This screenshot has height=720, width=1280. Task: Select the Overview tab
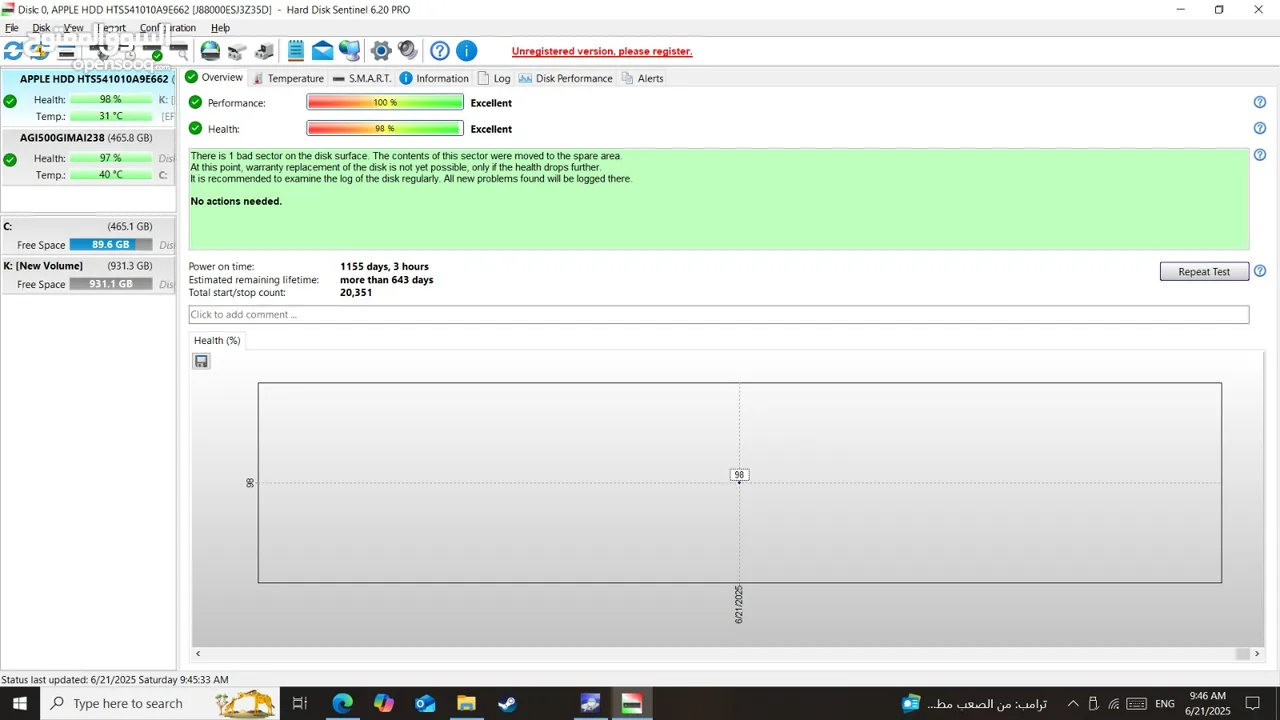click(x=215, y=77)
